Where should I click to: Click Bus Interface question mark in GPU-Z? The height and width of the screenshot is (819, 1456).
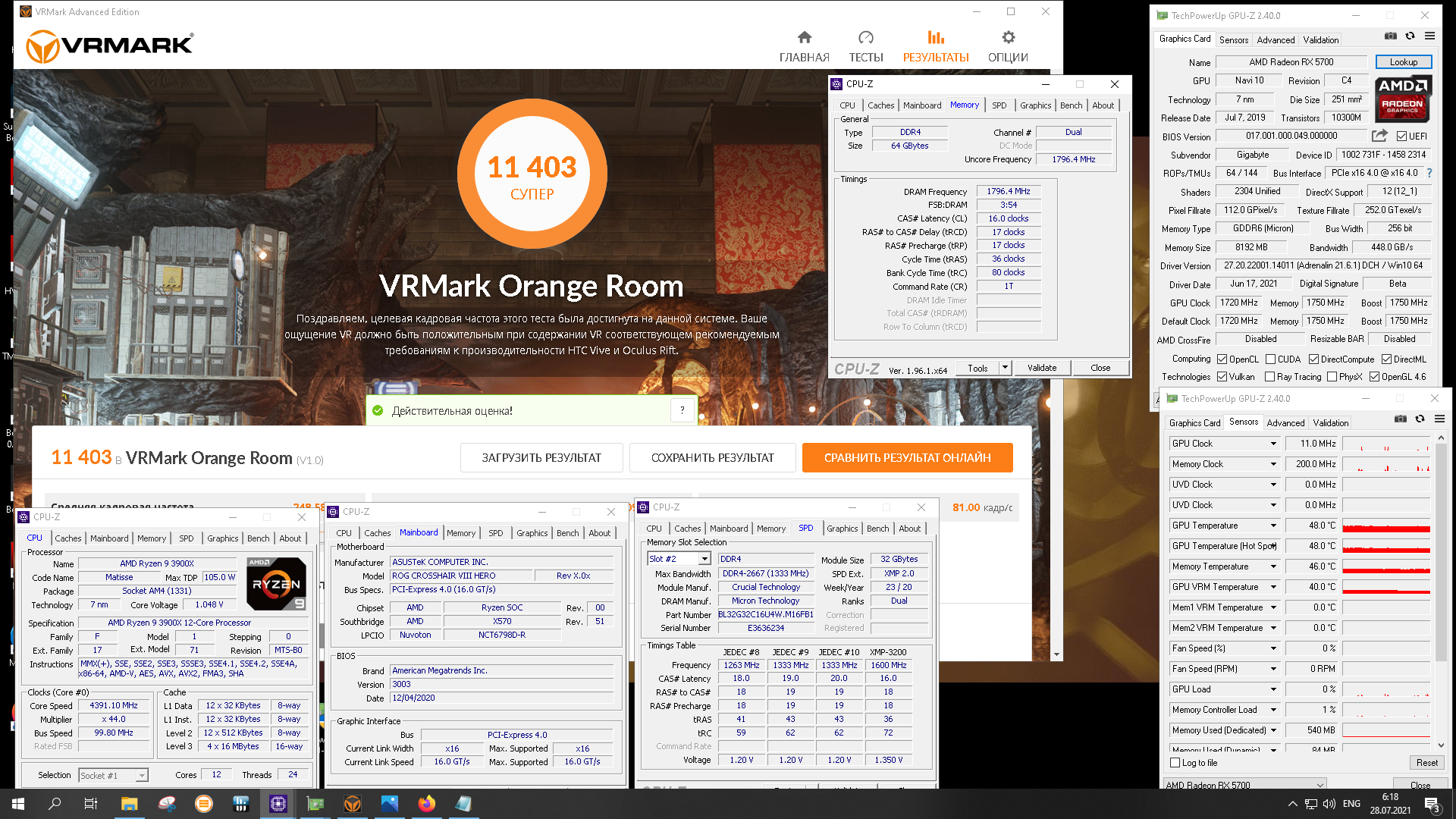pyautogui.click(x=1429, y=173)
